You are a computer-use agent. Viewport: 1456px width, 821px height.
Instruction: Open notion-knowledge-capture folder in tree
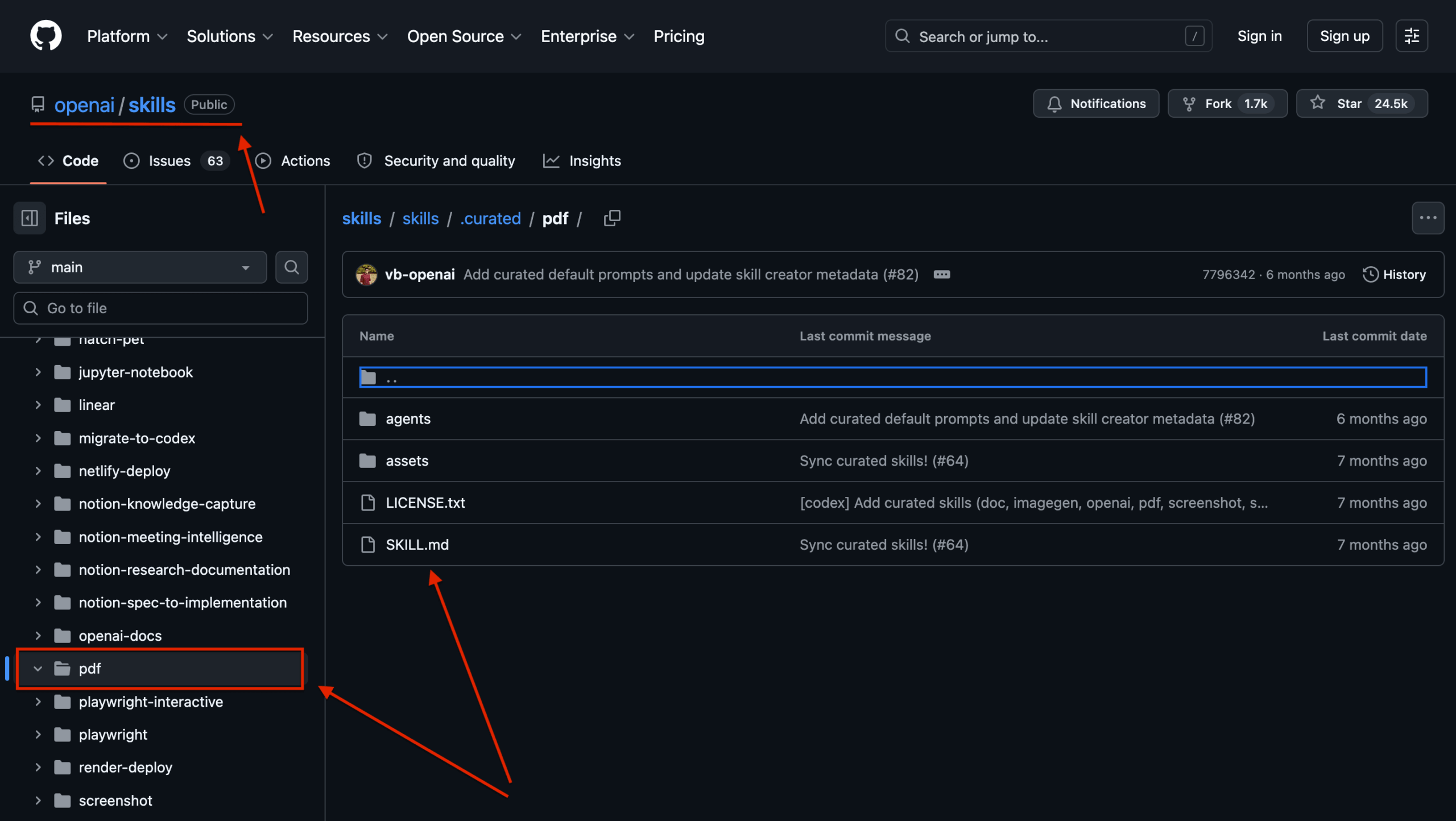tap(167, 504)
